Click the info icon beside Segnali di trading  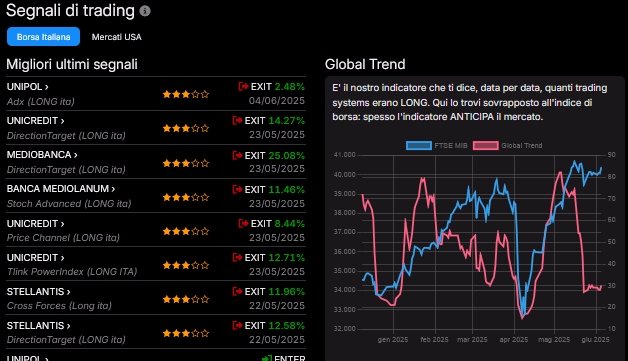click(x=145, y=11)
